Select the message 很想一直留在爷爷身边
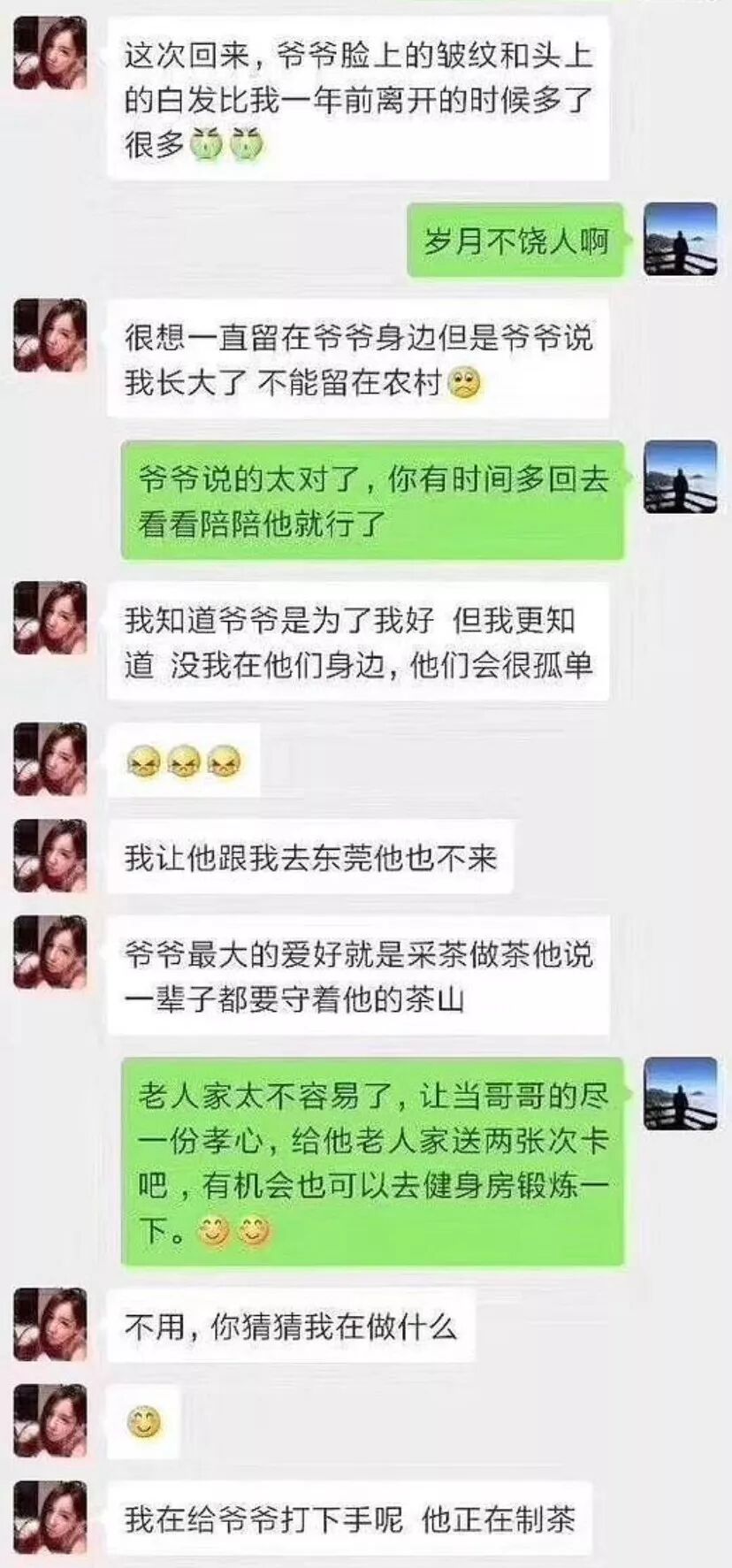 pos(358,359)
